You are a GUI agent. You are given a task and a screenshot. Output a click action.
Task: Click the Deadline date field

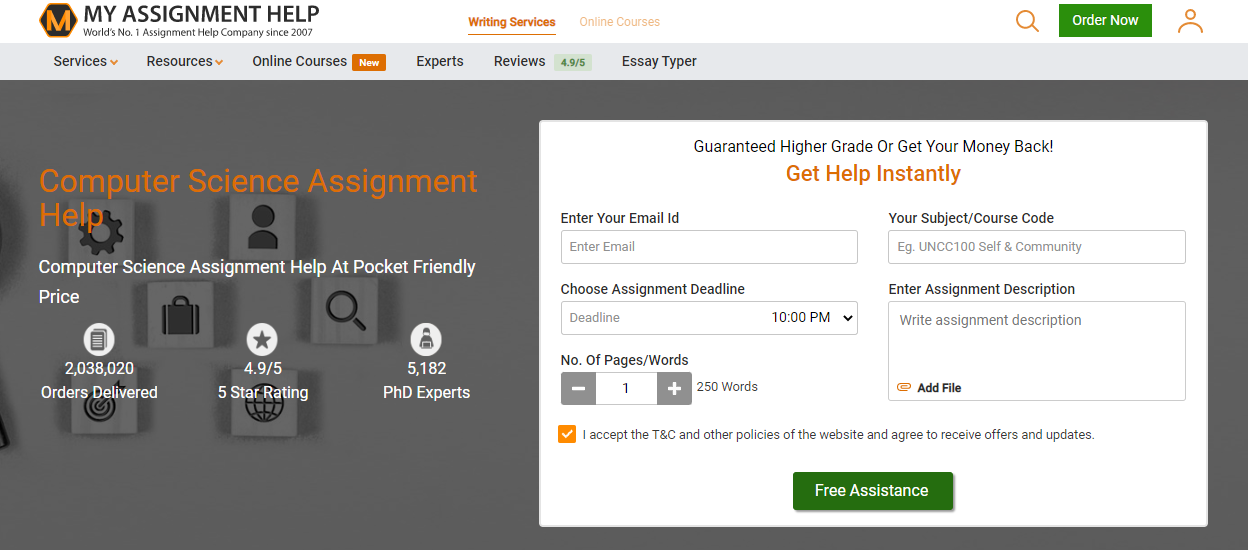(x=664, y=317)
